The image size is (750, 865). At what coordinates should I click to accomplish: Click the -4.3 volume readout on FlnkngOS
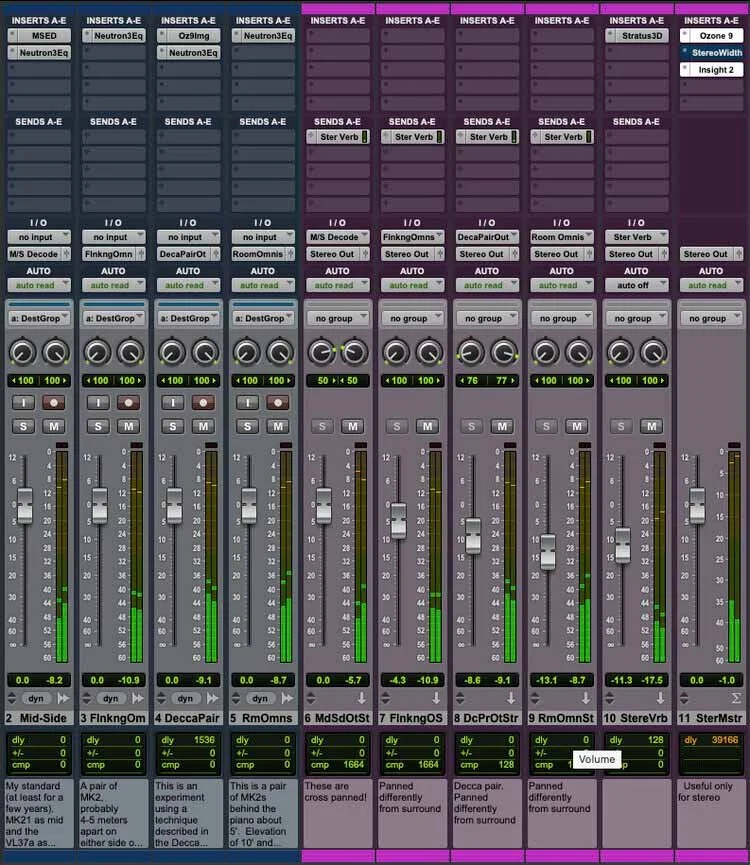pyautogui.click(x=397, y=680)
